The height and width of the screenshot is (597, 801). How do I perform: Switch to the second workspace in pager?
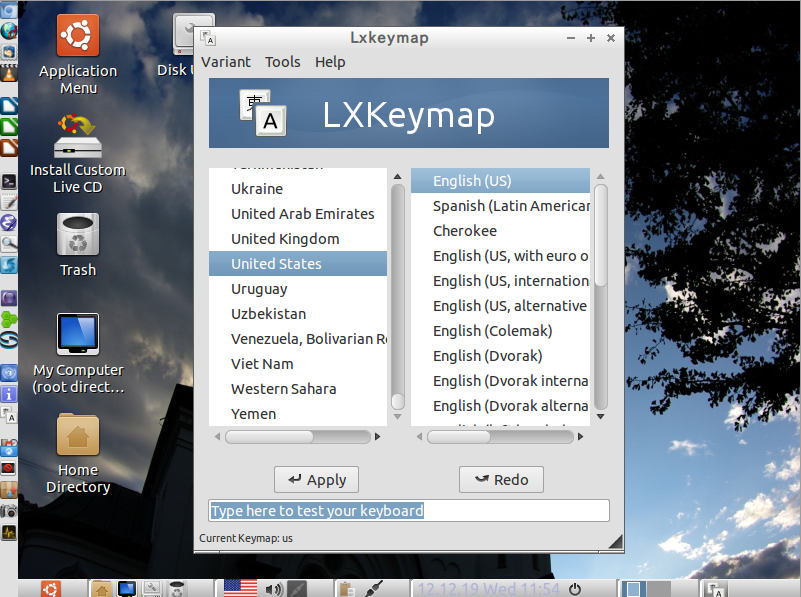click(659, 589)
